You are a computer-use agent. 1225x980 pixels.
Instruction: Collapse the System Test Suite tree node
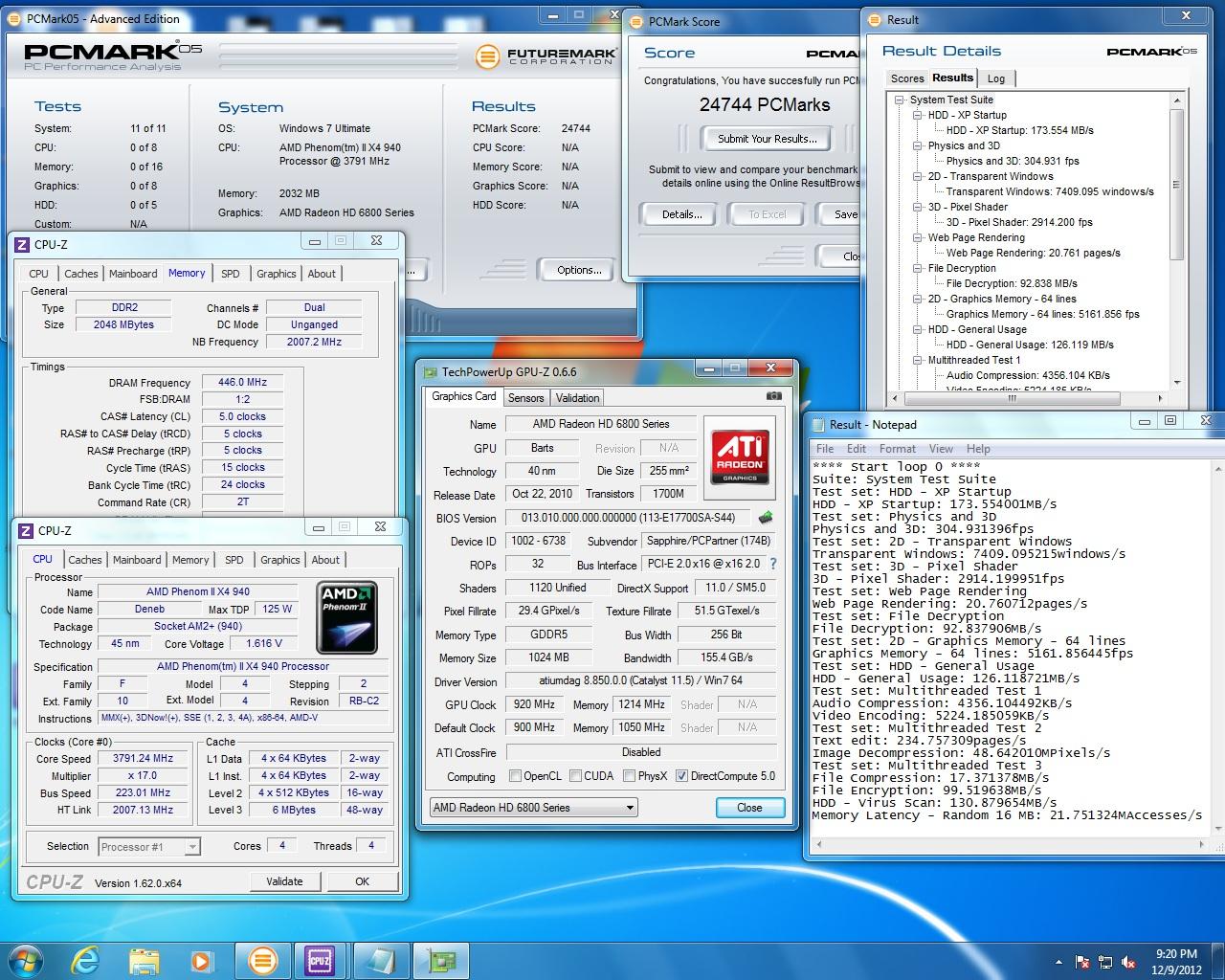900,100
